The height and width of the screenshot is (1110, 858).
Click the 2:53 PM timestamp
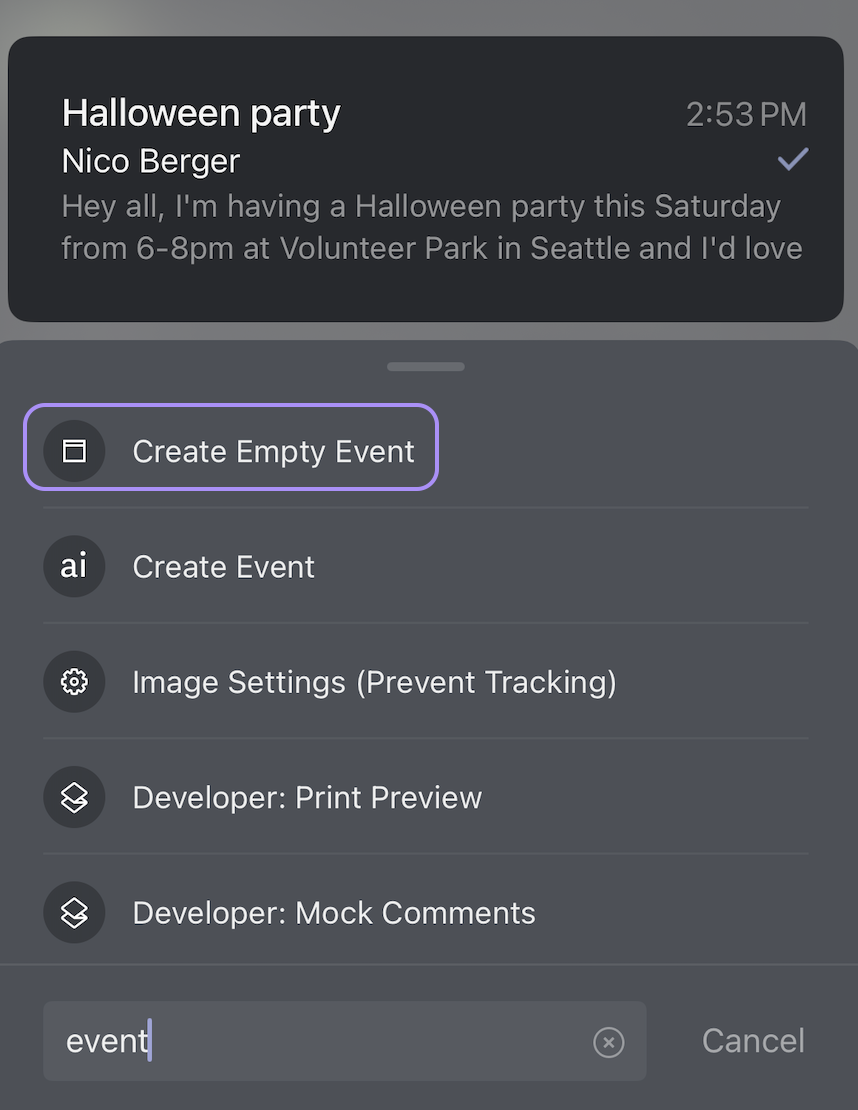(x=746, y=114)
